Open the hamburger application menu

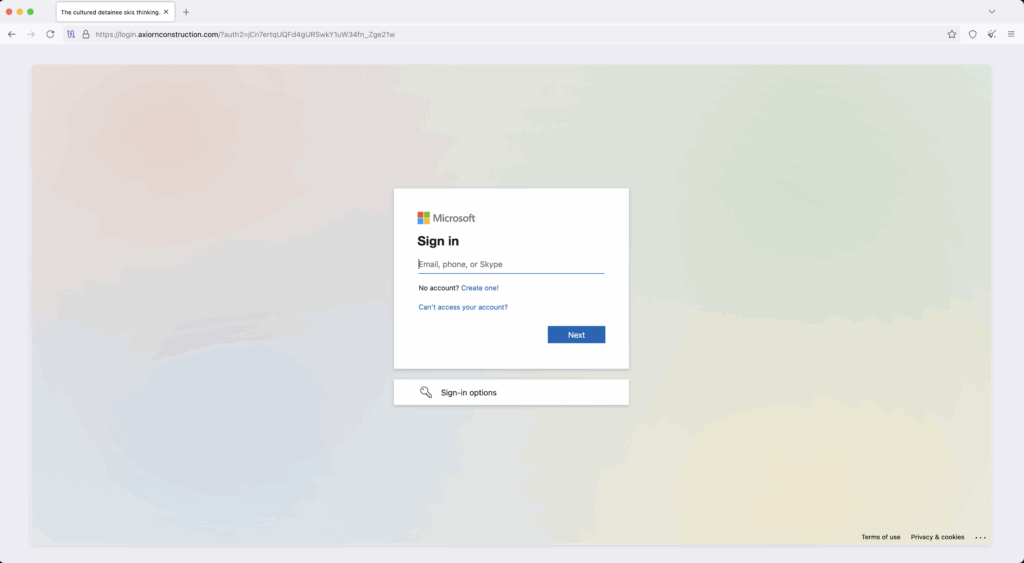click(x=1011, y=34)
